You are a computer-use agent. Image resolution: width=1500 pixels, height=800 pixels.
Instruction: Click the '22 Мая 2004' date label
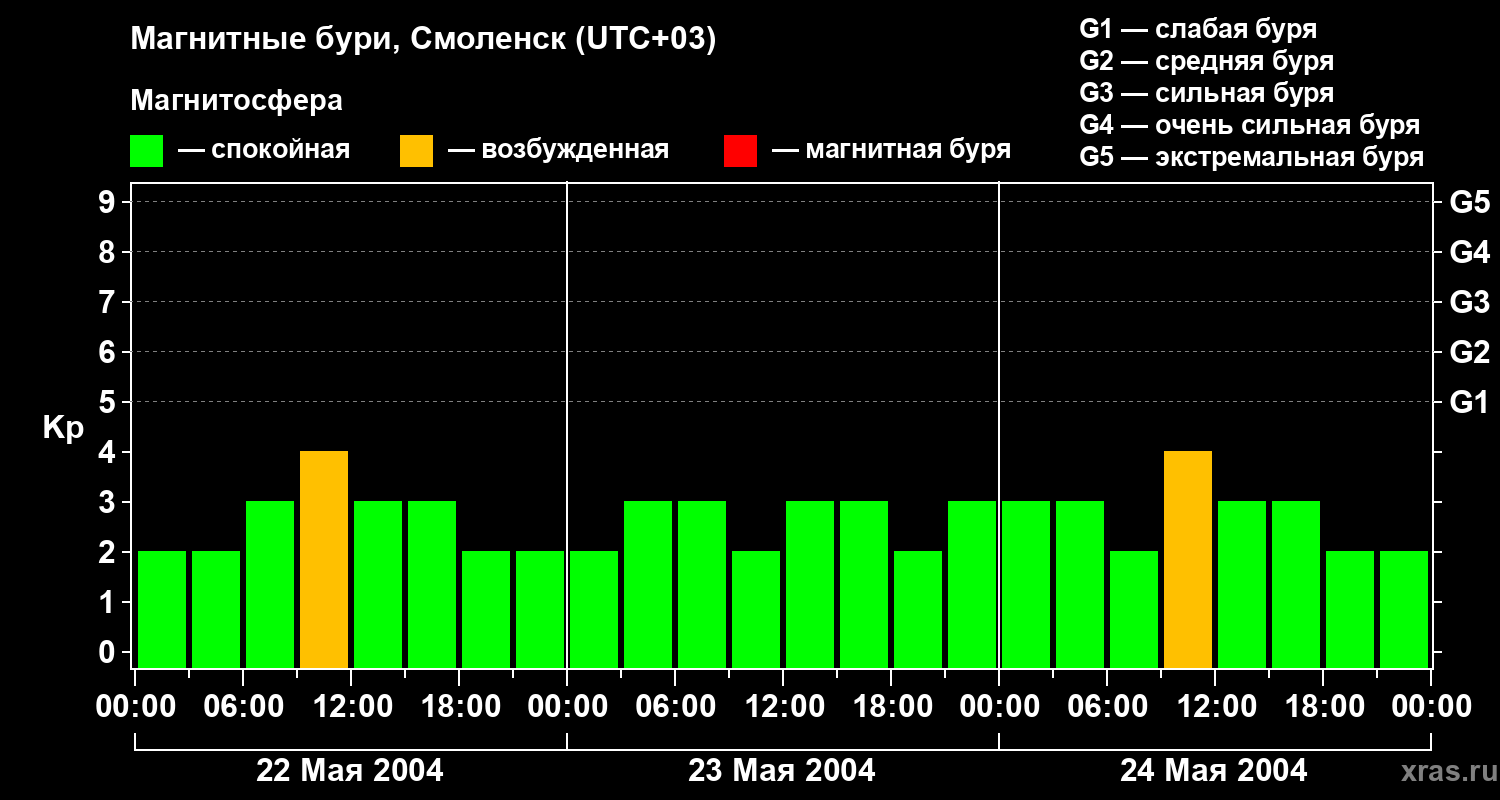(x=350, y=770)
